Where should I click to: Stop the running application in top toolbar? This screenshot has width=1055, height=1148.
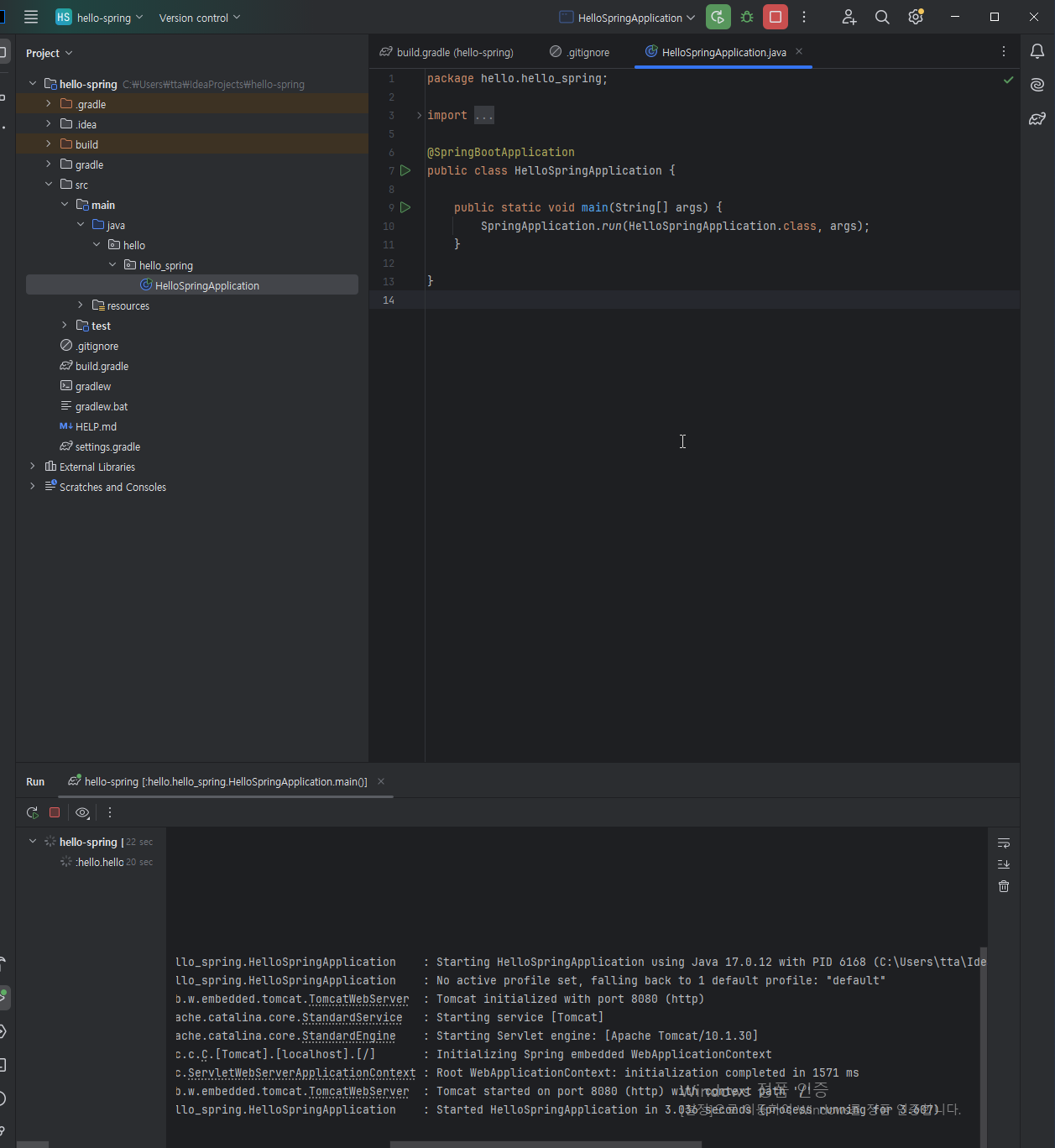[776, 17]
